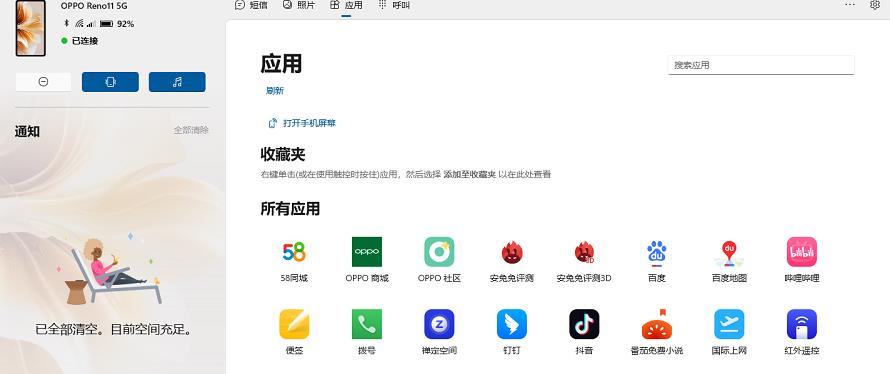Open the 百度地图 app icon
Screen dimensions: 890x374
729,252
